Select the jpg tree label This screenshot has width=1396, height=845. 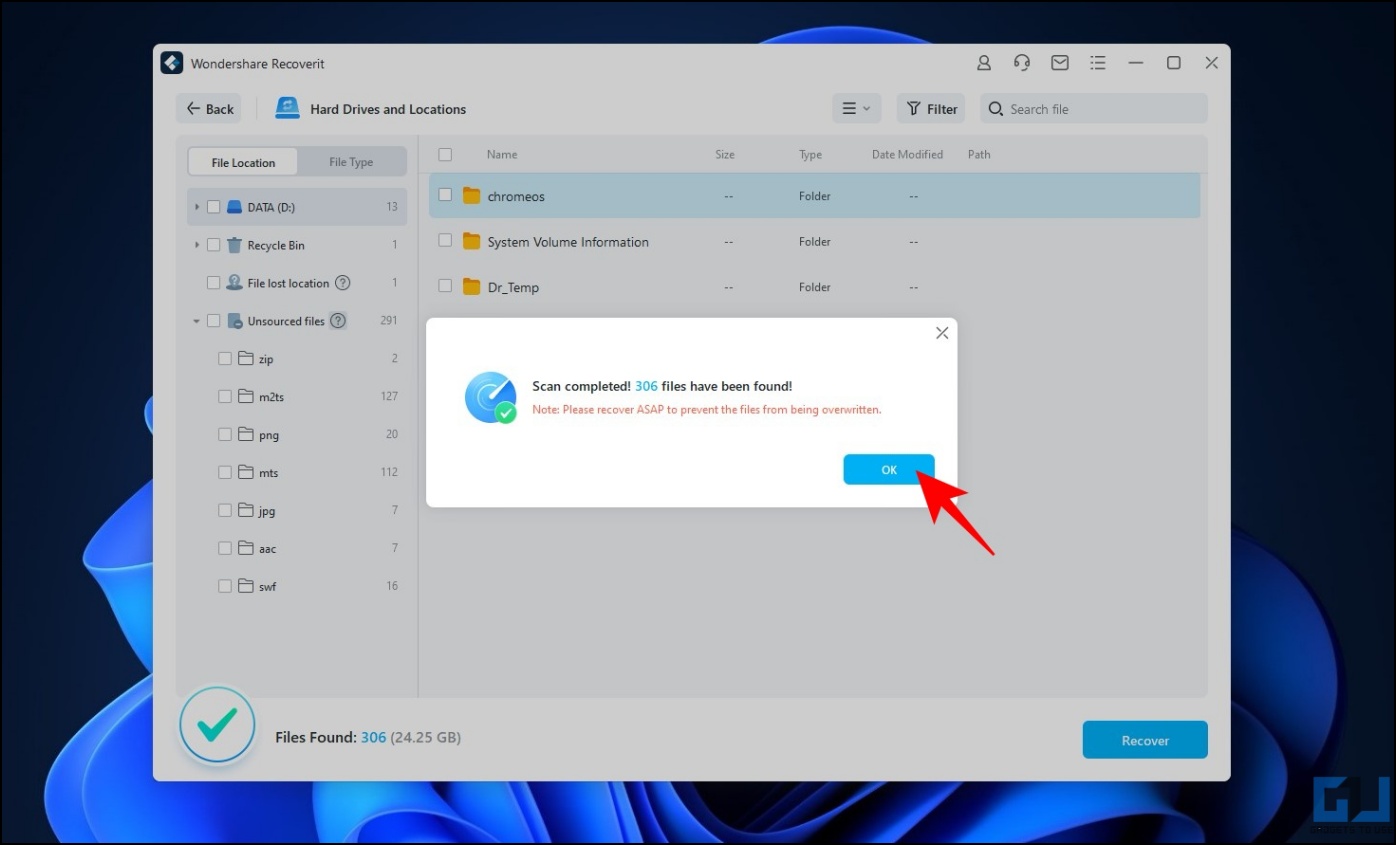[267, 511]
